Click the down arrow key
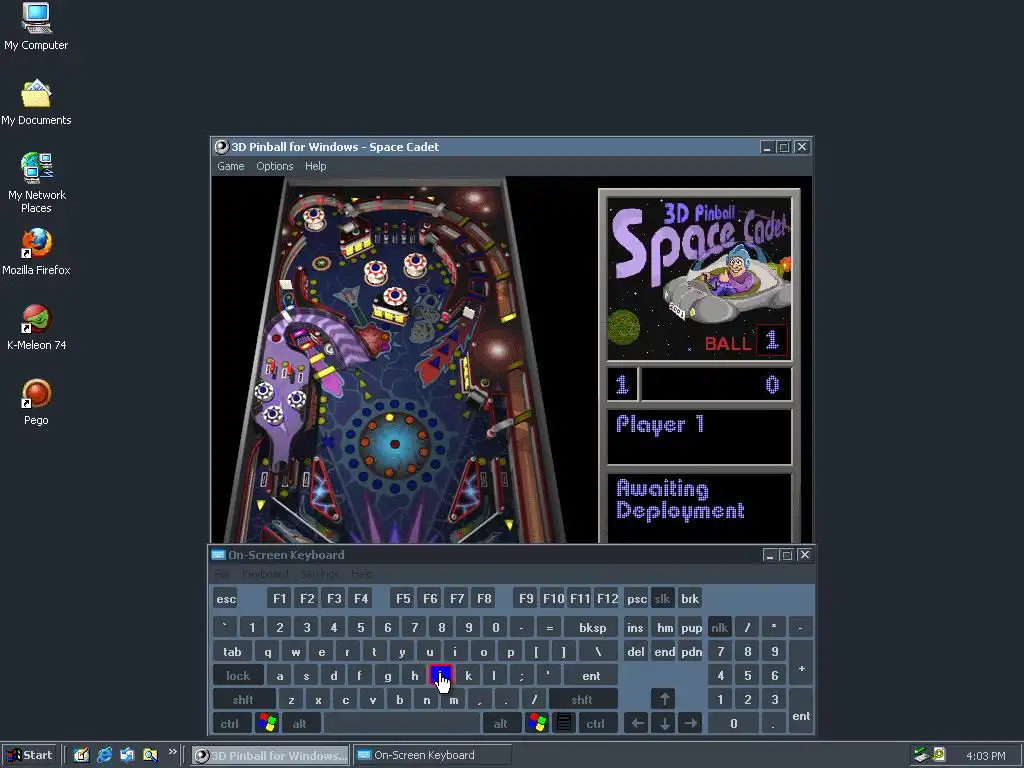This screenshot has height=768, width=1024. 664,724
